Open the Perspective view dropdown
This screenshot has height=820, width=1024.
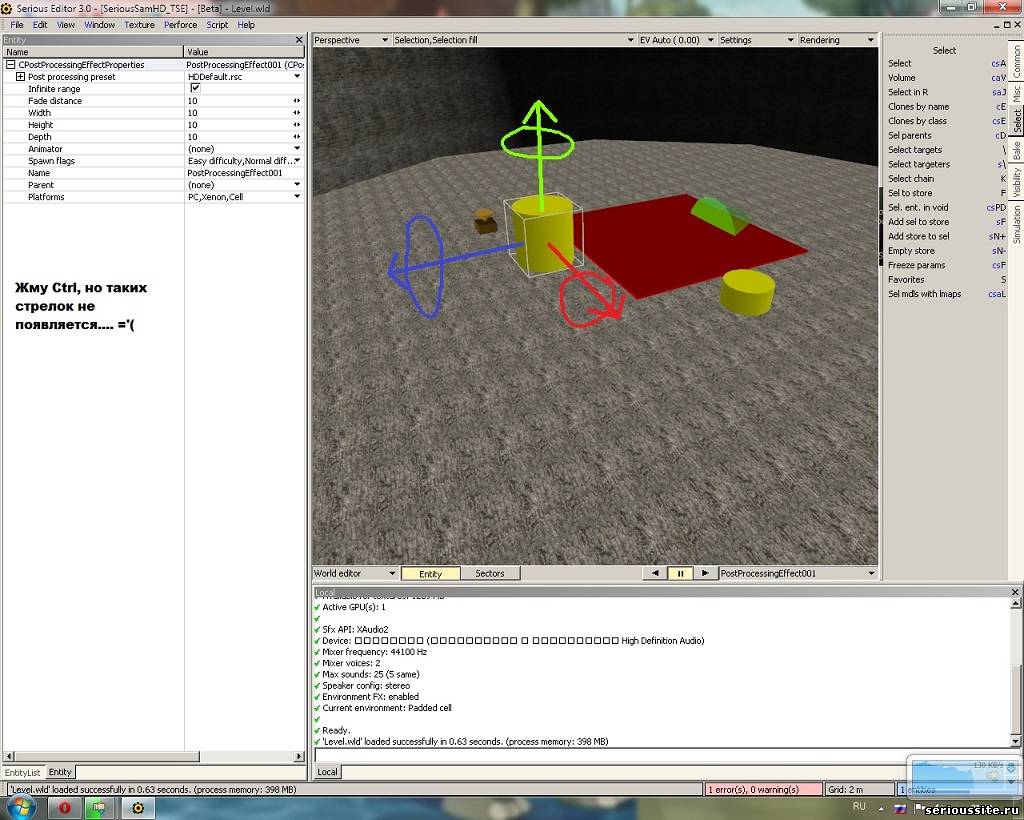pos(351,40)
